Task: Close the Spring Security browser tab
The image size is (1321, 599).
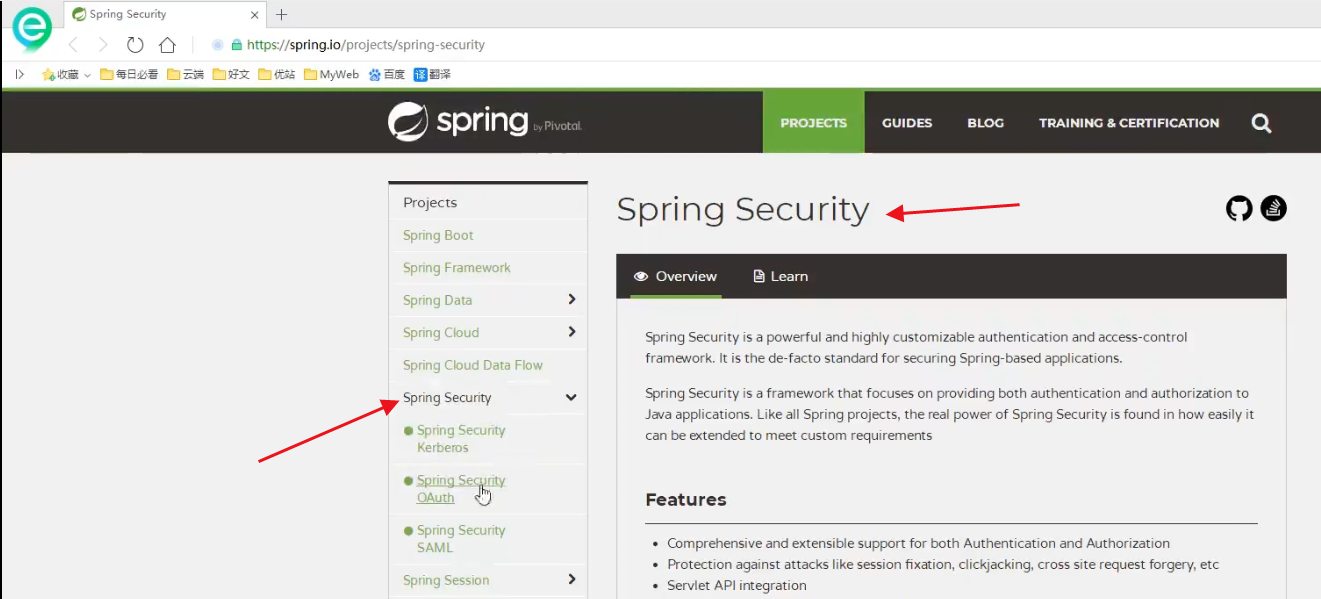Action: (255, 15)
